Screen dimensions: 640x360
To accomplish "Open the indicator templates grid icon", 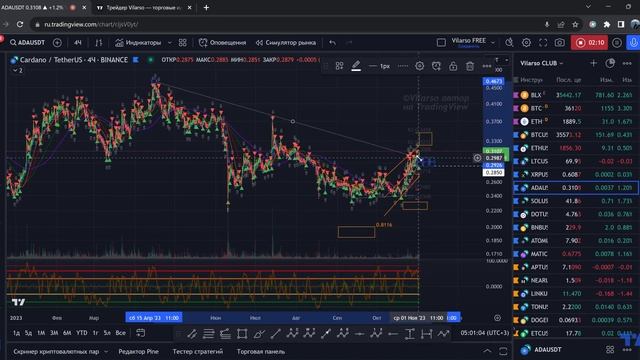I will pos(183,42).
